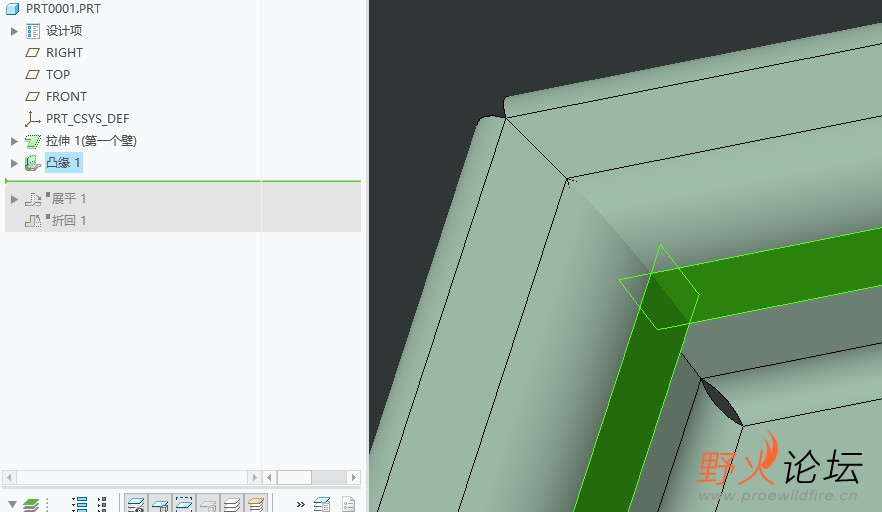Open the green layers tree icon
The width and height of the screenshot is (882, 512).
32,504
